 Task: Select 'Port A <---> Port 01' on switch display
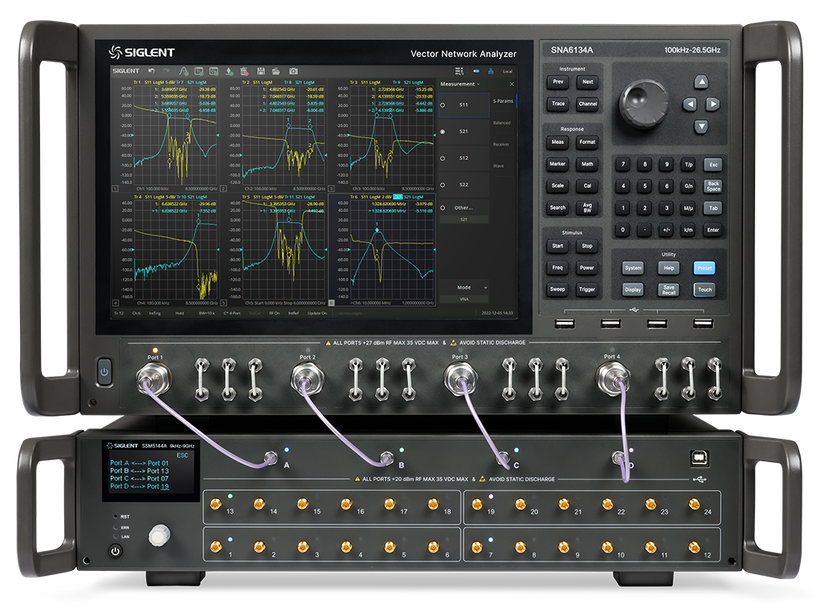click(x=139, y=463)
